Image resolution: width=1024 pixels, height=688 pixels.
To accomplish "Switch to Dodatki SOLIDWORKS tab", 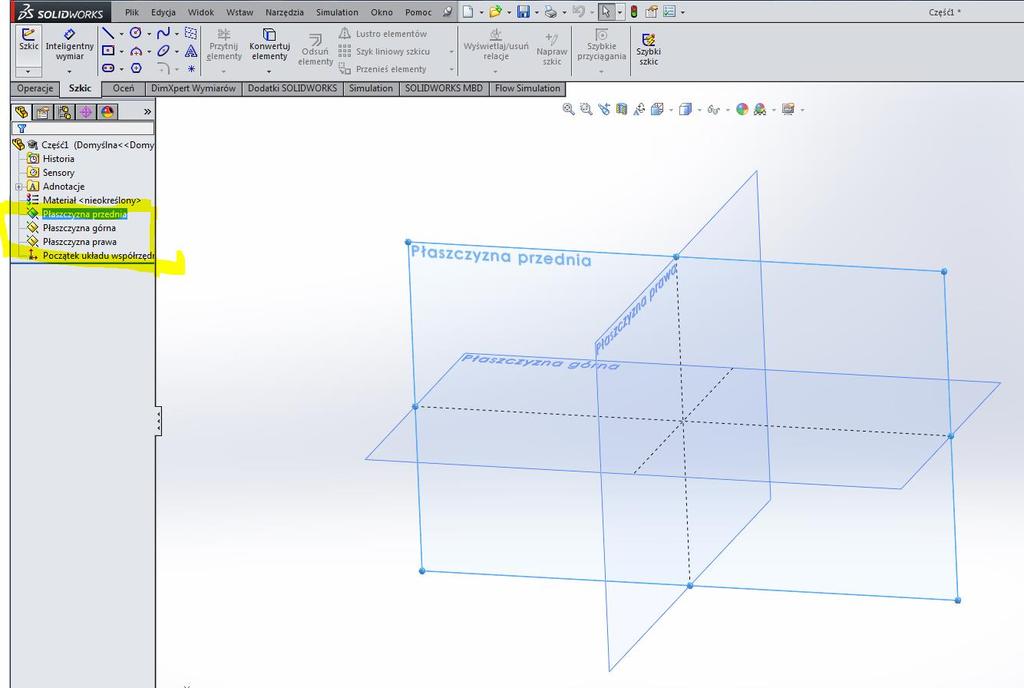I will point(293,89).
